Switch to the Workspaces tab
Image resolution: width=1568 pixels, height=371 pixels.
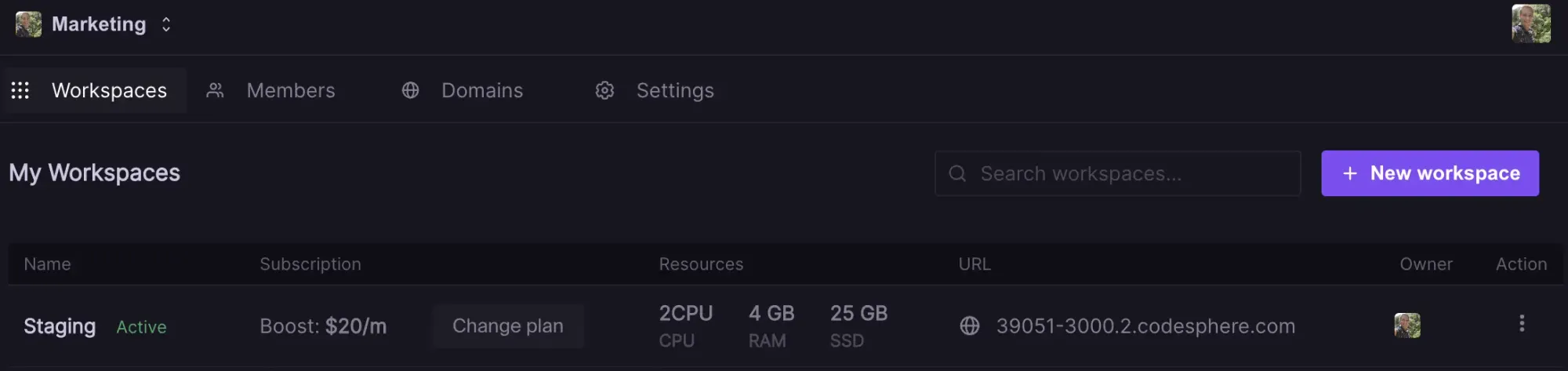(109, 90)
